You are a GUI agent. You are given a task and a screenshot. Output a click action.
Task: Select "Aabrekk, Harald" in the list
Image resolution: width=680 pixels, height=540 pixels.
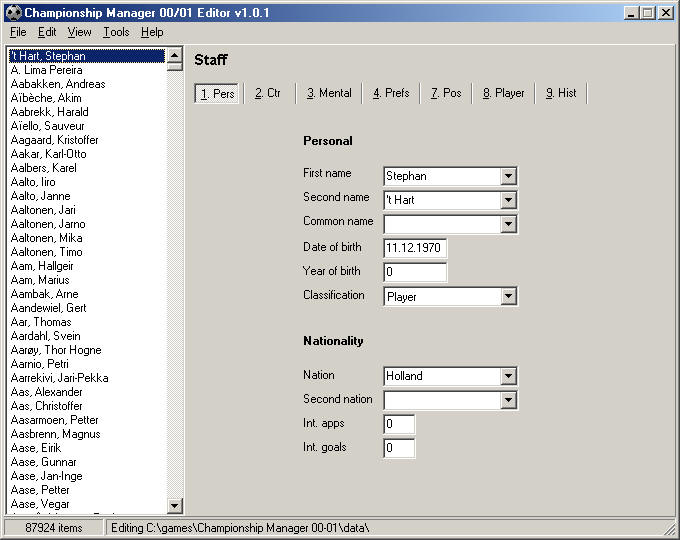pos(87,112)
